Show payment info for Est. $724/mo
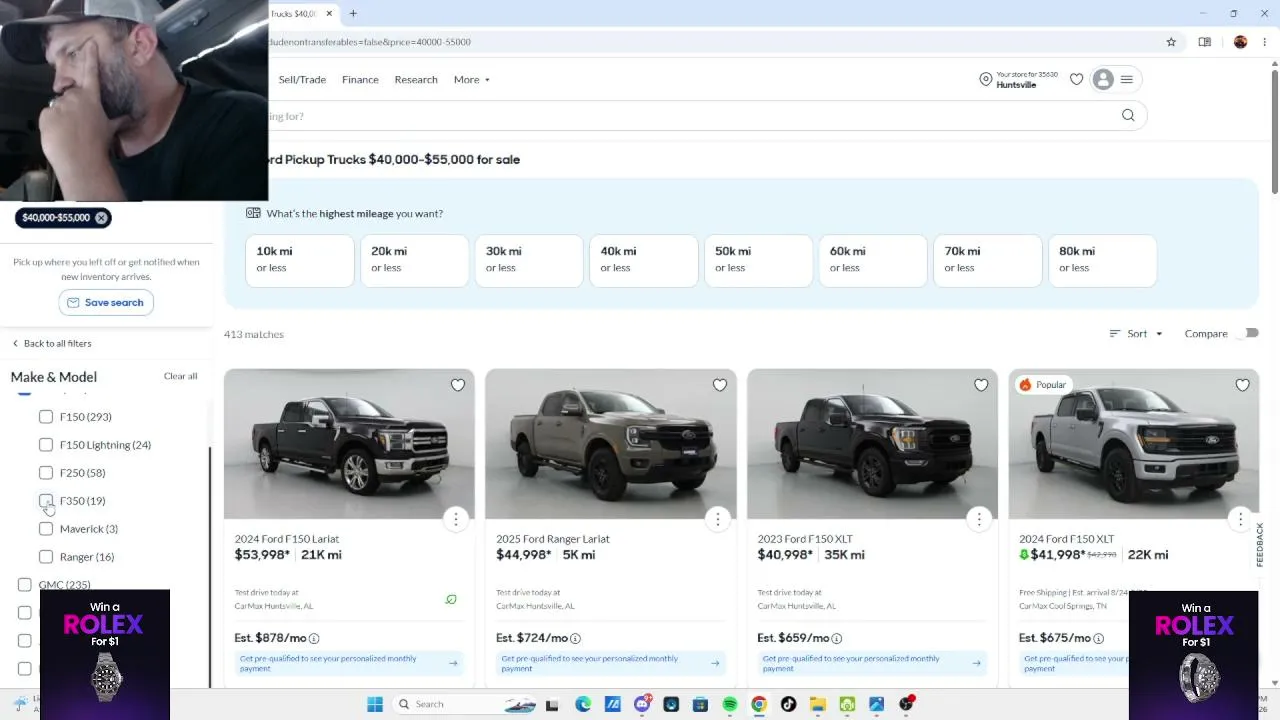The image size is (1280, 720). [x=575, y=639]
